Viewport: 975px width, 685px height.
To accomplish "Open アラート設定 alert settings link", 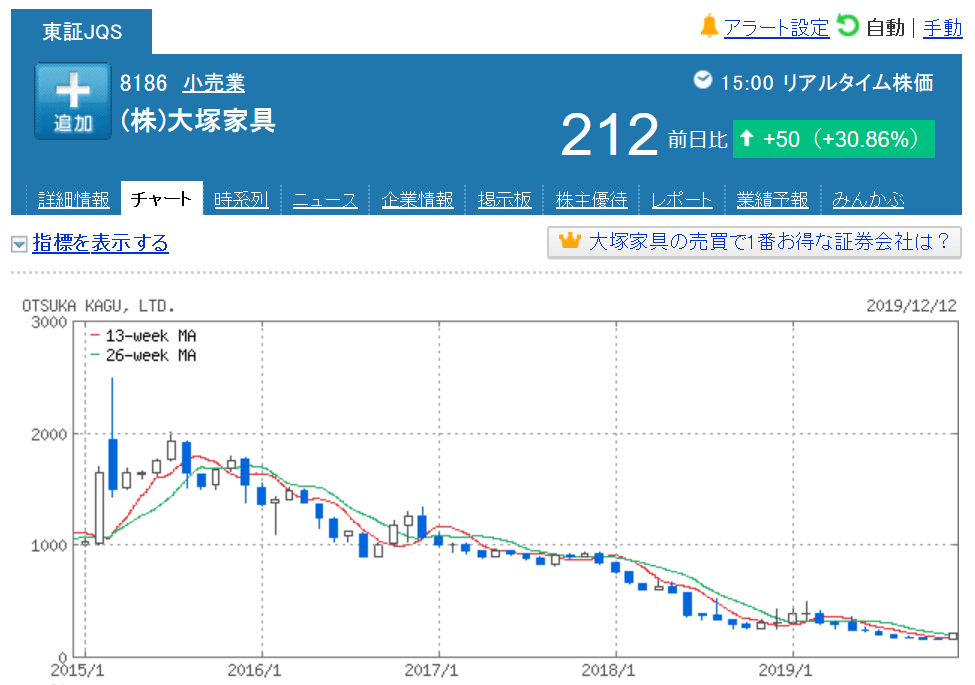I will pyautogui.click(x=777, y=28).
